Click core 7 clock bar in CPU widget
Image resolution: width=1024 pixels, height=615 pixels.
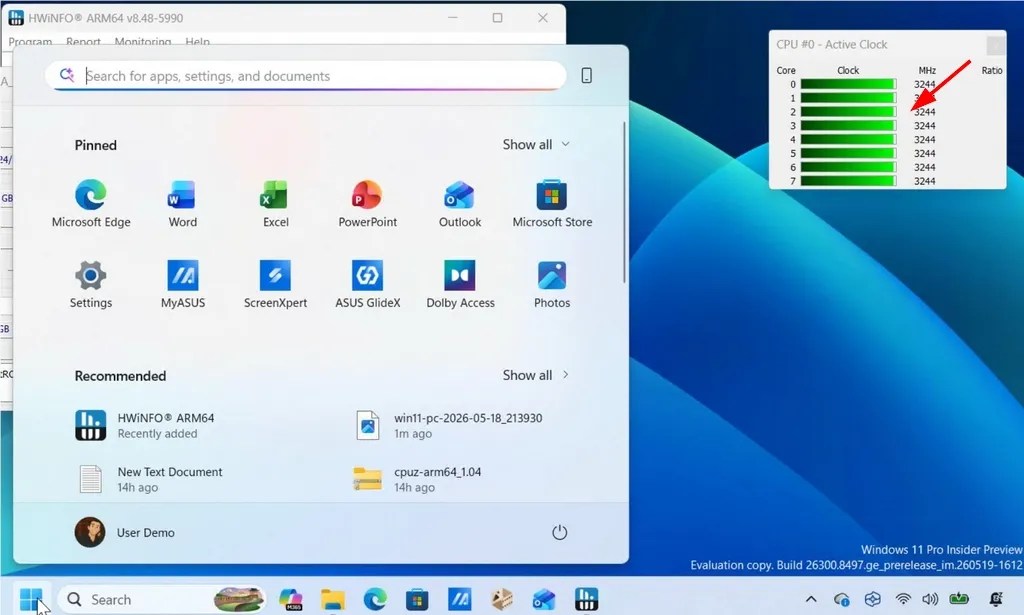pyautogui.click(x=848, y=181)
